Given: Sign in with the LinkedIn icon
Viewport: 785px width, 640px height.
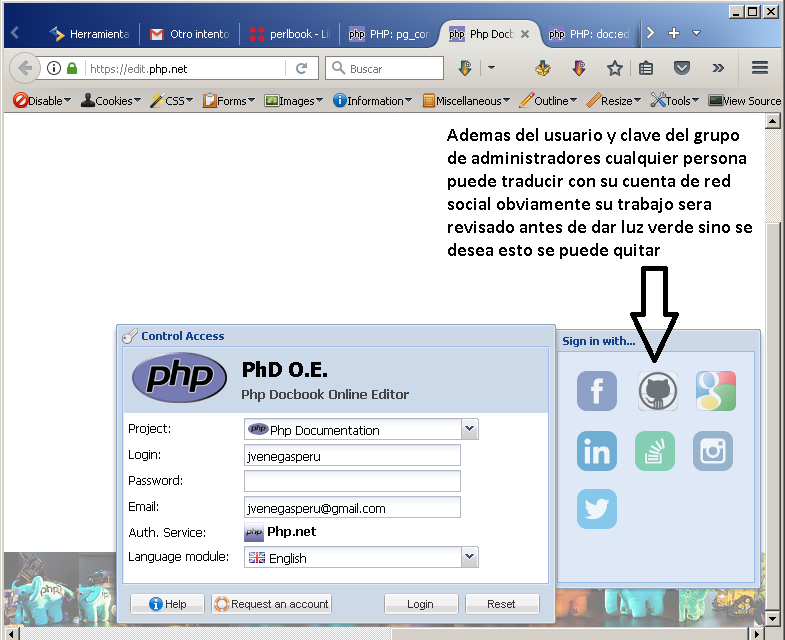Looking at the screenshot, I should click(597, 451).
